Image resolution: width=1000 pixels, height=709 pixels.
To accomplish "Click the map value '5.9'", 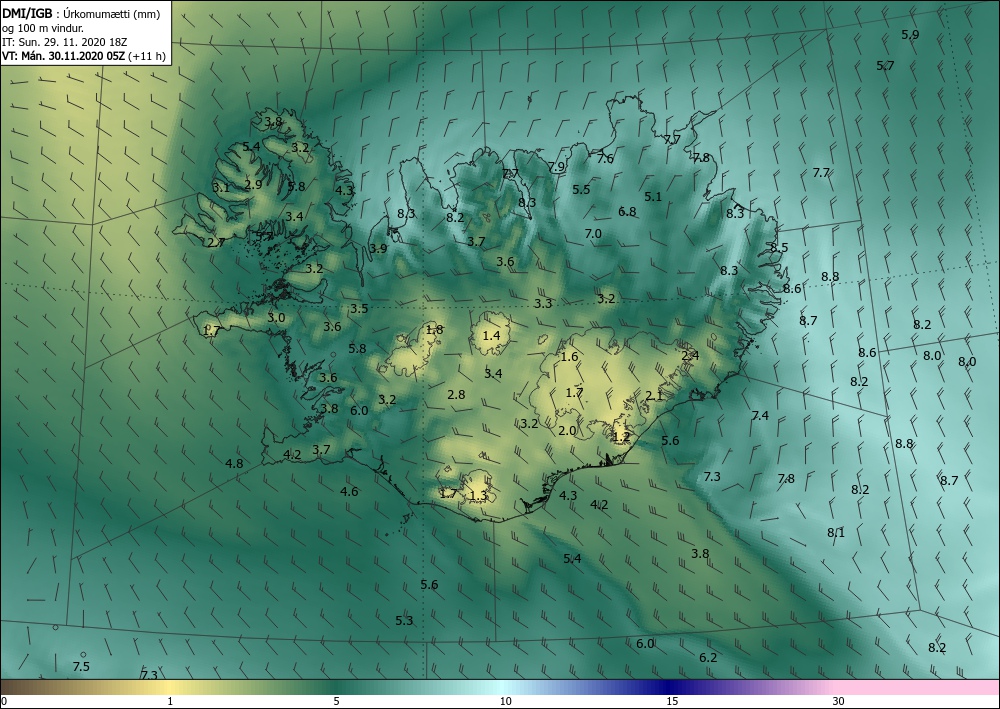I will [910, 35].
